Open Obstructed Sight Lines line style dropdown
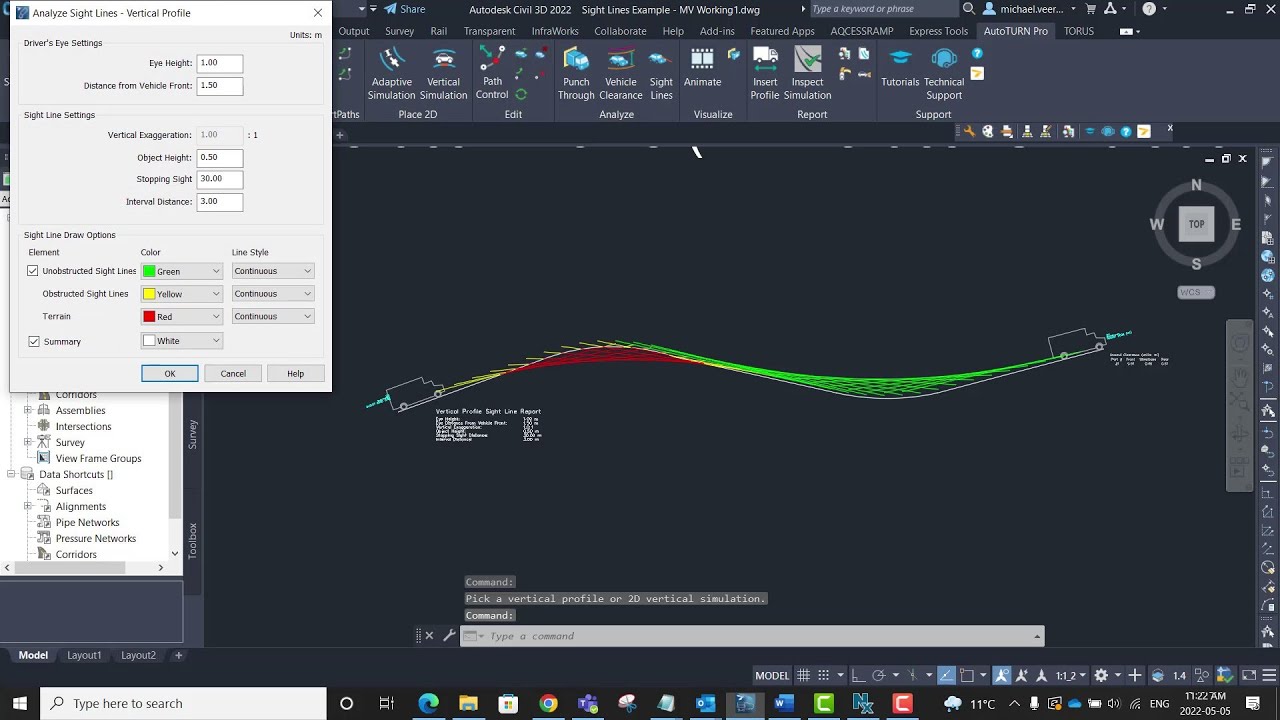The image size is (1280, 720). click(x=273, y=294)
